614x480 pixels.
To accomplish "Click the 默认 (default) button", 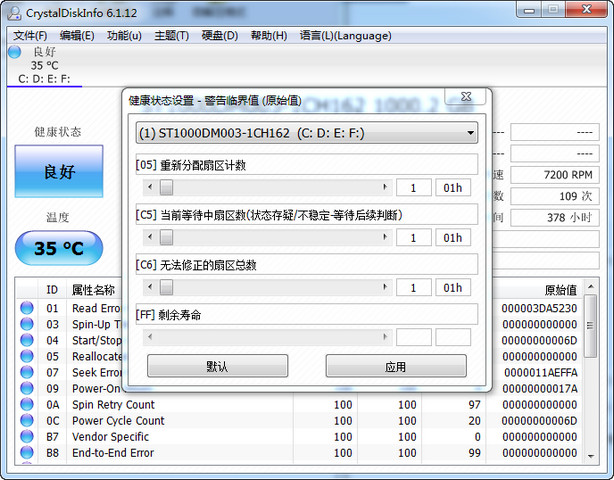I will coord(217,366).
